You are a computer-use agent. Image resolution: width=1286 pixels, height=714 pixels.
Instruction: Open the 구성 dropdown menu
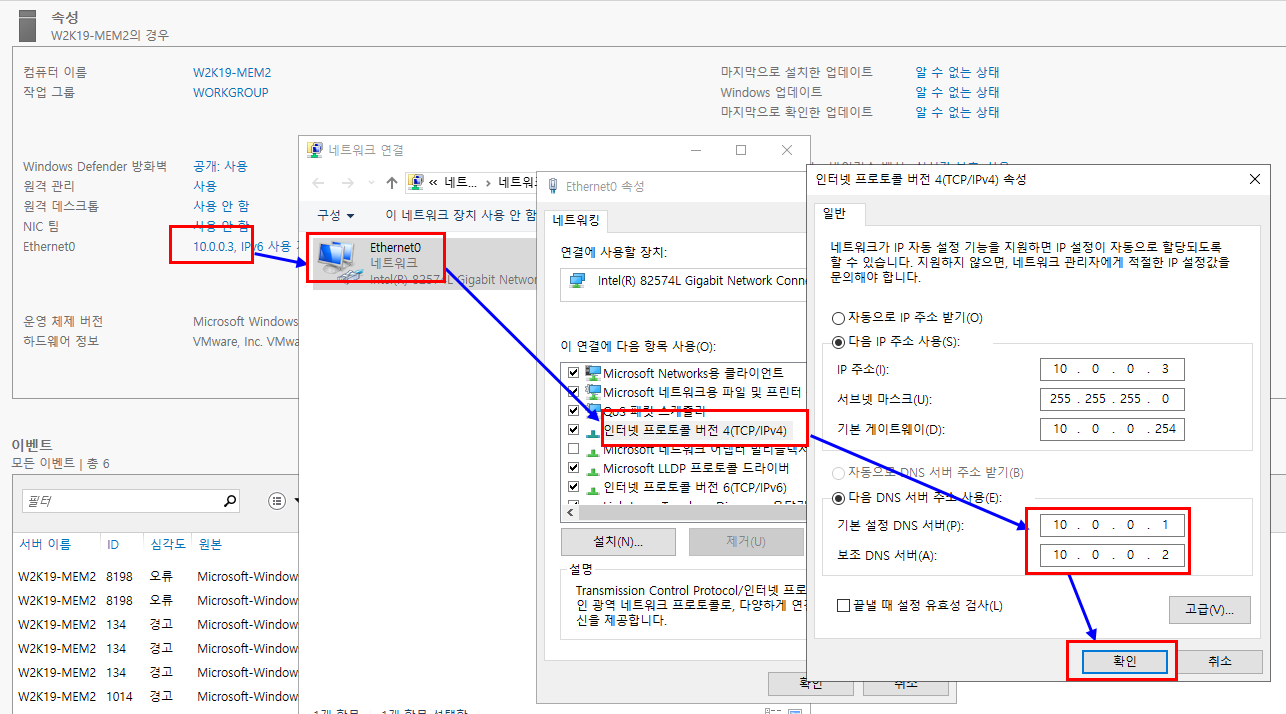coord(335,215)
